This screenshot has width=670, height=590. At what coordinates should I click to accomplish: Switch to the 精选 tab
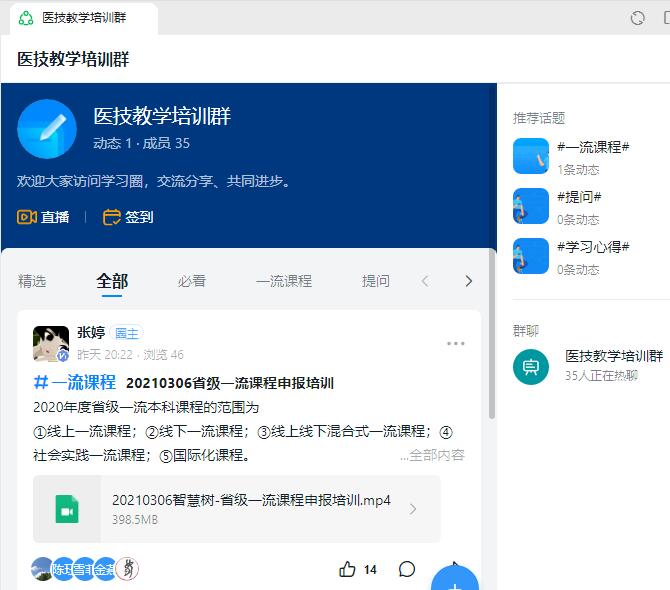32,281
